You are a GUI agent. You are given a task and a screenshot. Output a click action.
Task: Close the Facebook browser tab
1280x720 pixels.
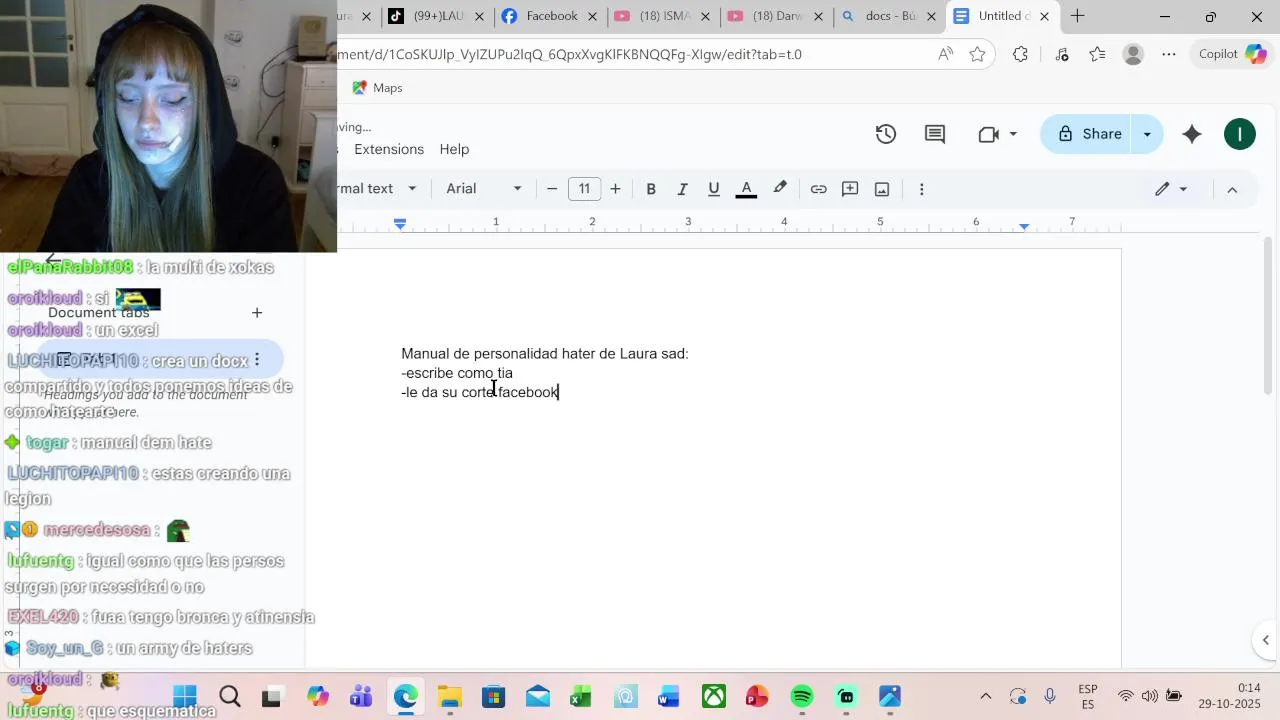(x=593, y=16)
